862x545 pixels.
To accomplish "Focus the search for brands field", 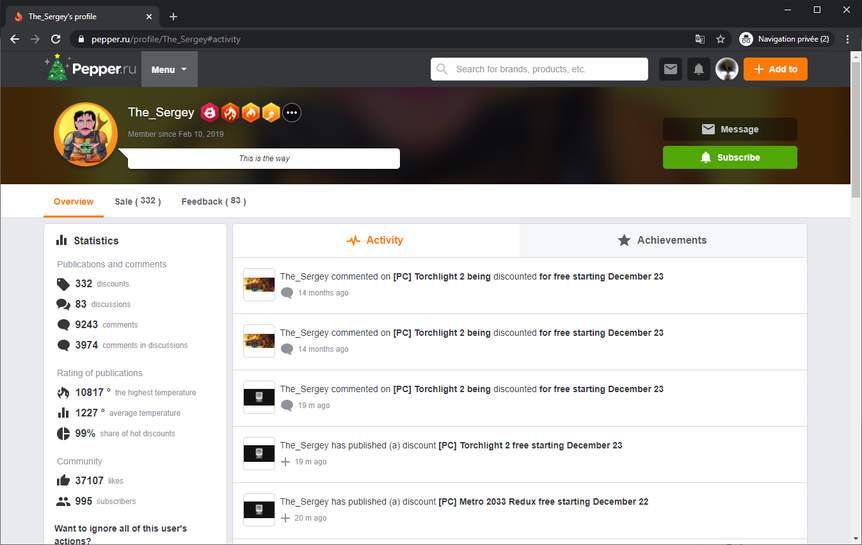I will click(x=539, y=69).
